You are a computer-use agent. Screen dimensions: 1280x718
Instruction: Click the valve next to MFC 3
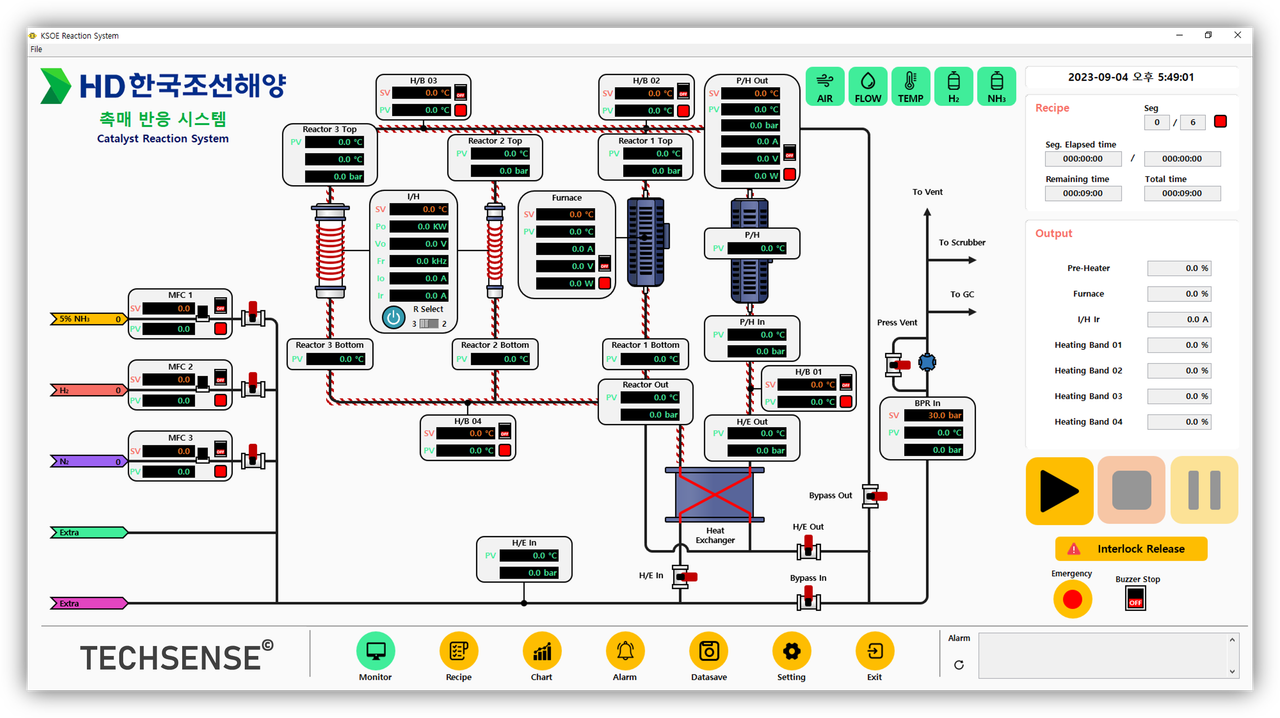pyautogui.click(x=253, y=457)
